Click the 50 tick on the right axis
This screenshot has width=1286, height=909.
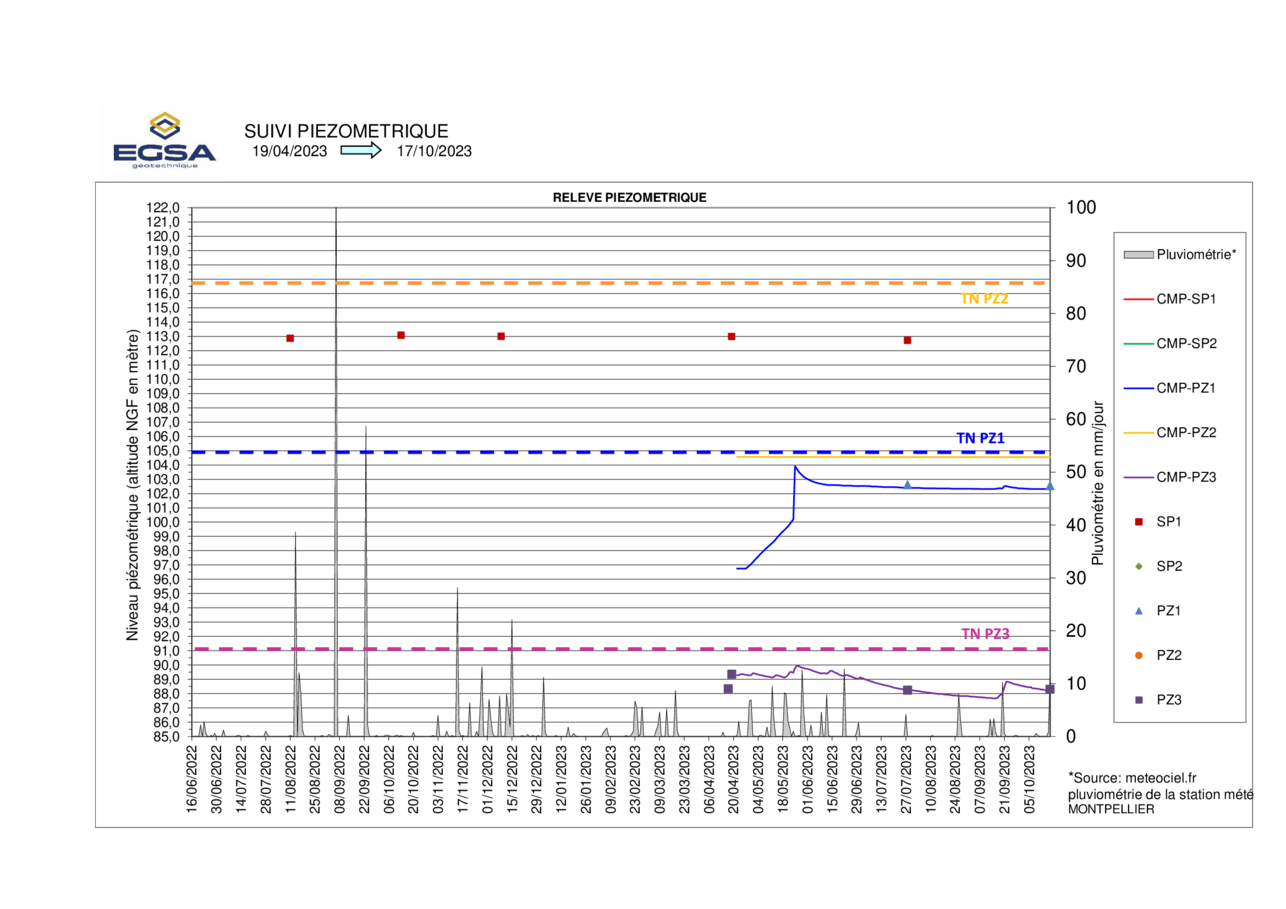pos(1075,472)
